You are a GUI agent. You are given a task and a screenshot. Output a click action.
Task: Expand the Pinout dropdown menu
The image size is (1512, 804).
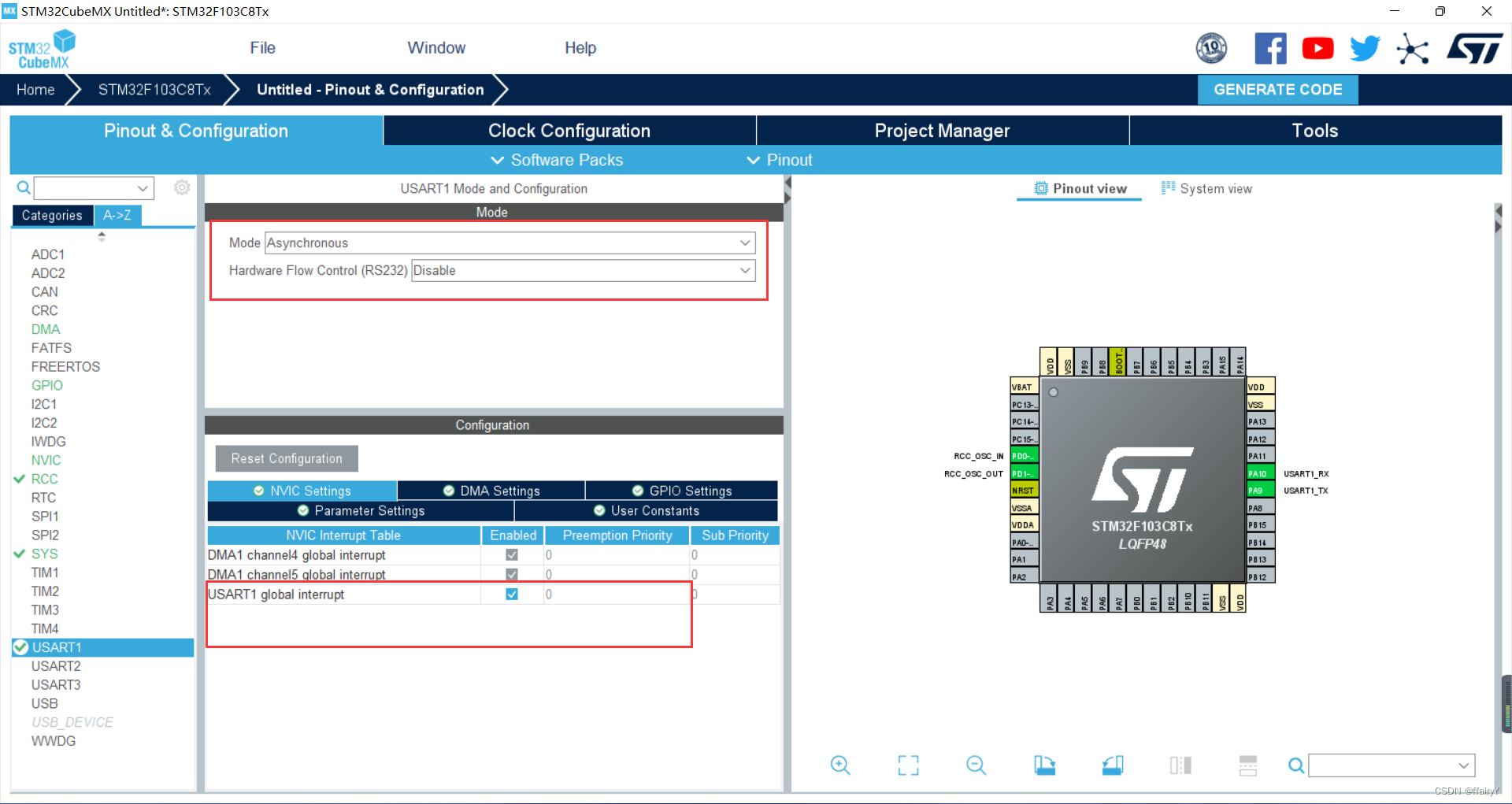(x=780, y=160)
